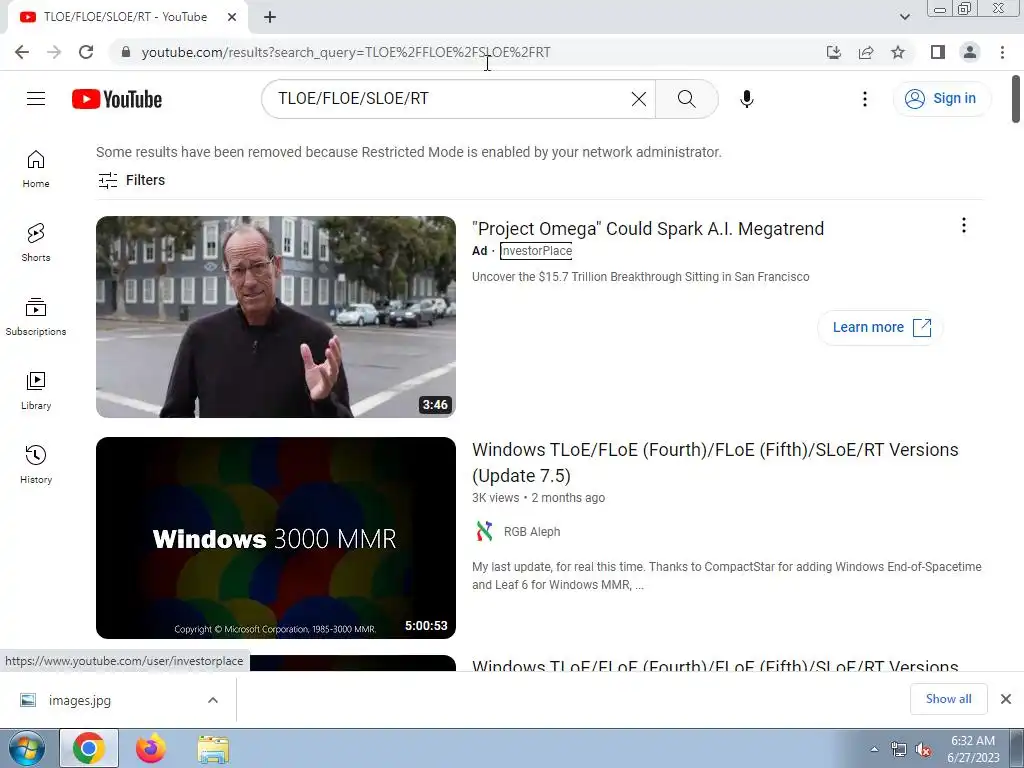Open Subscriptions in the sidebar
1024x768 pixels.
pos(36,317)
